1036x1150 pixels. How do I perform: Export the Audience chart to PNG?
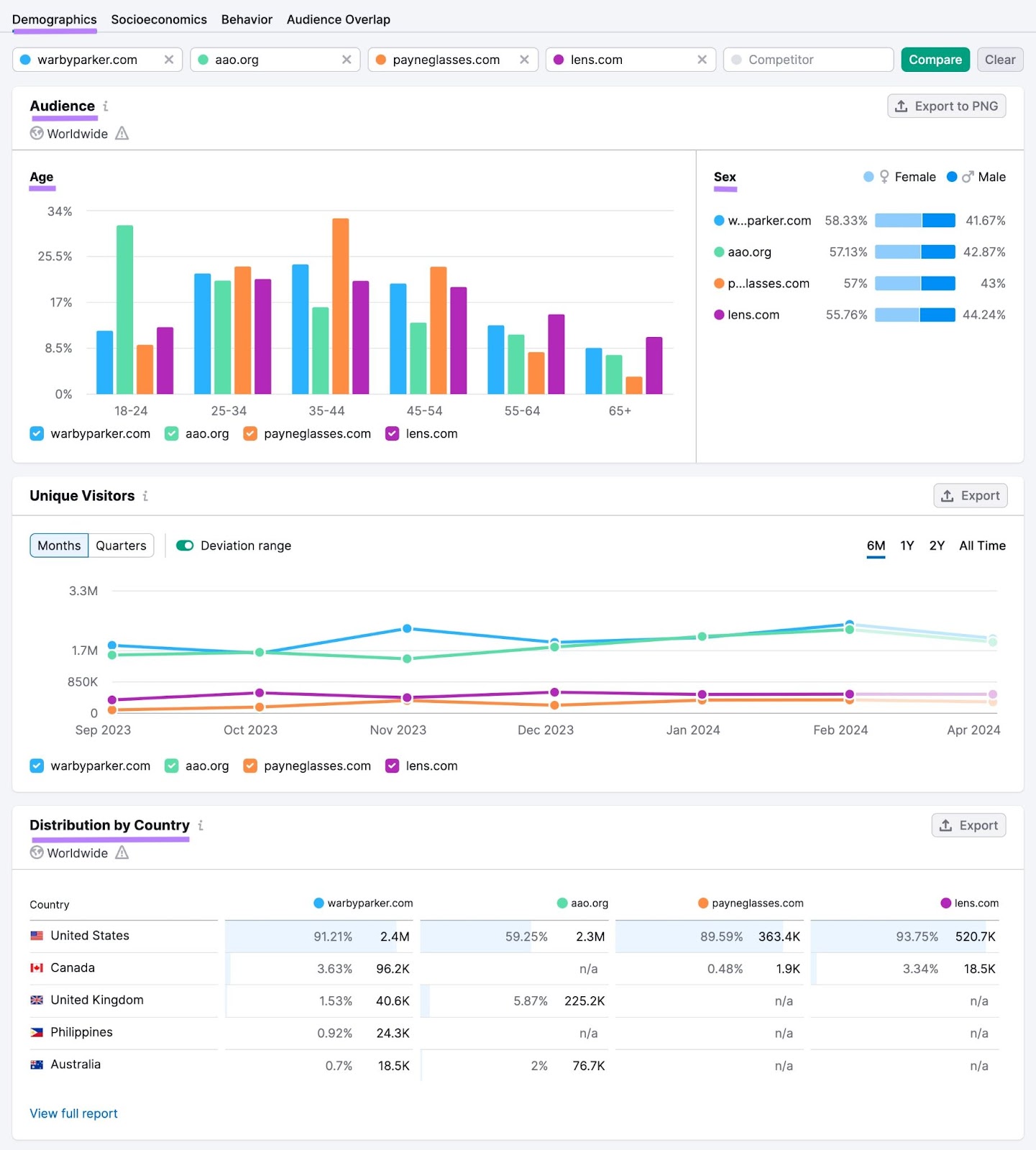(946, 106)
